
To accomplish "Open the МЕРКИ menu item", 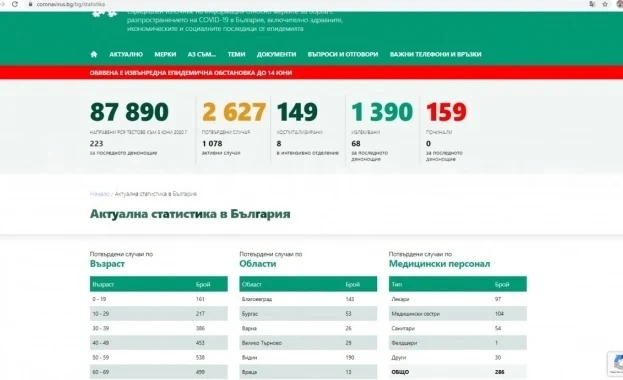I will pos(165,54).
